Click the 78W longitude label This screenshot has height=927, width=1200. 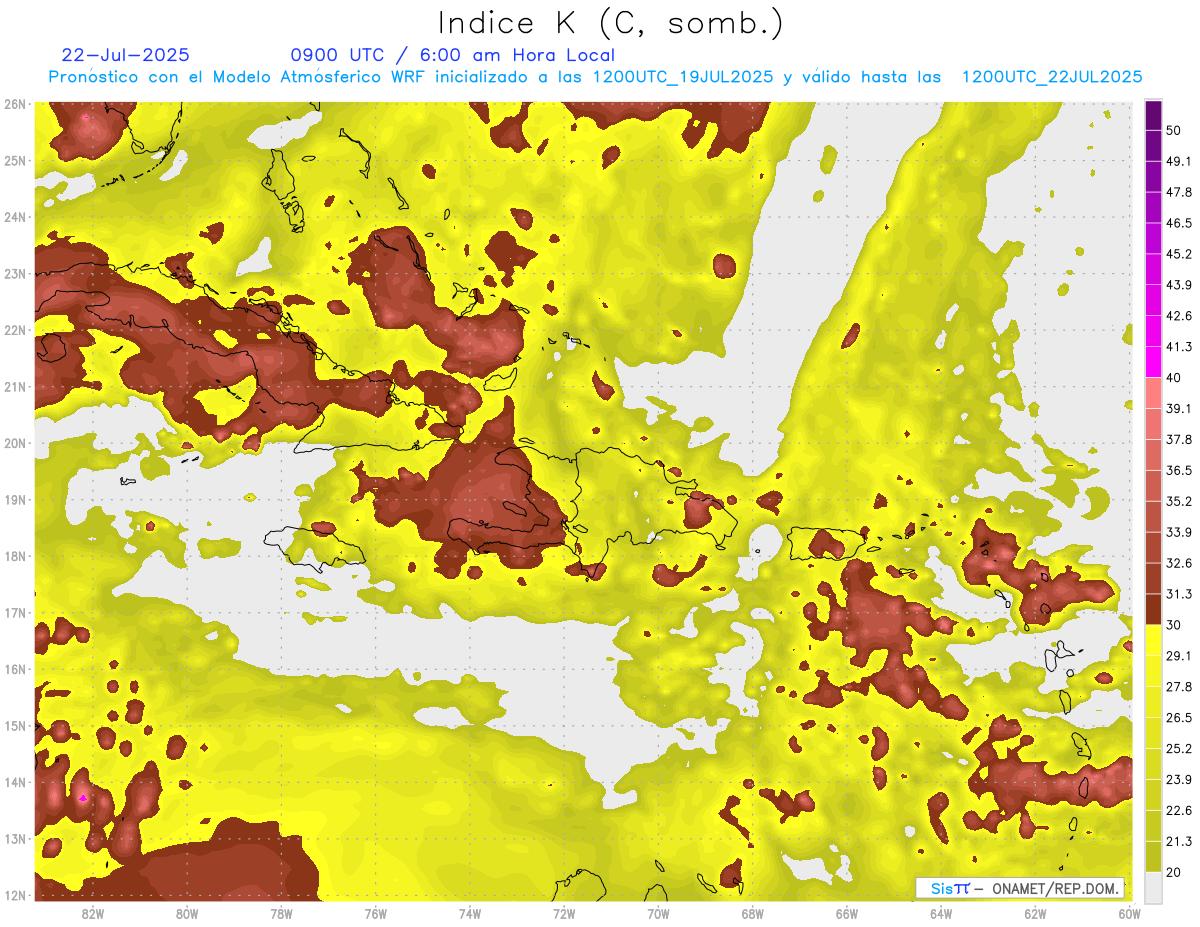click(x=281, y=913)
